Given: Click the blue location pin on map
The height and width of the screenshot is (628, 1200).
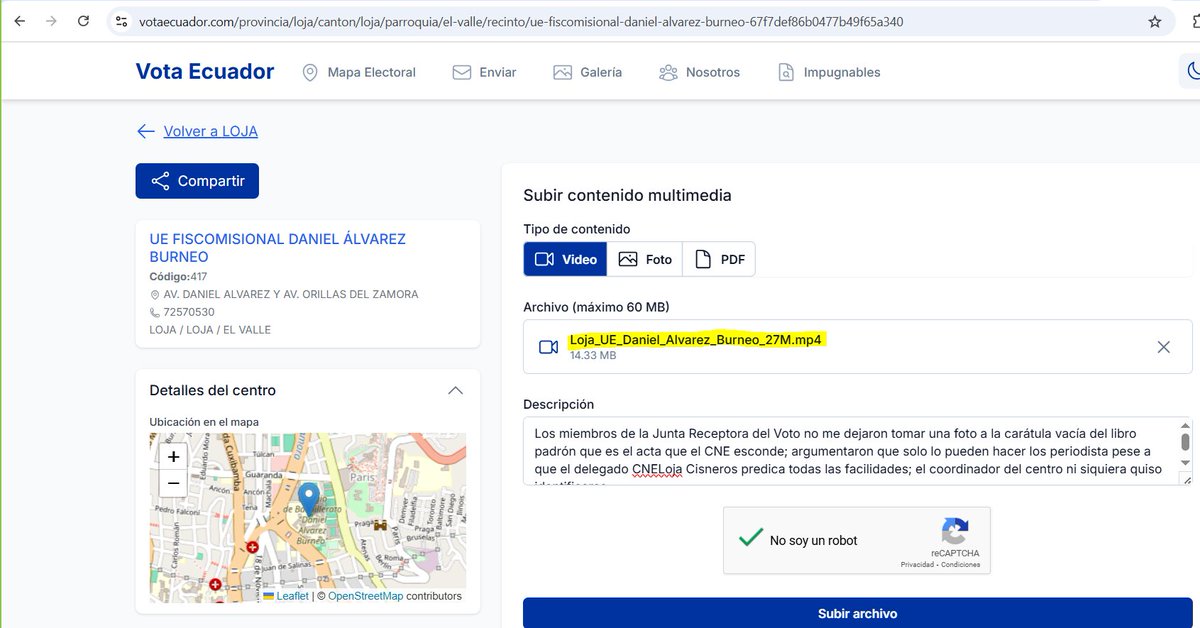Looking at the screenshot, I should 309,498.
